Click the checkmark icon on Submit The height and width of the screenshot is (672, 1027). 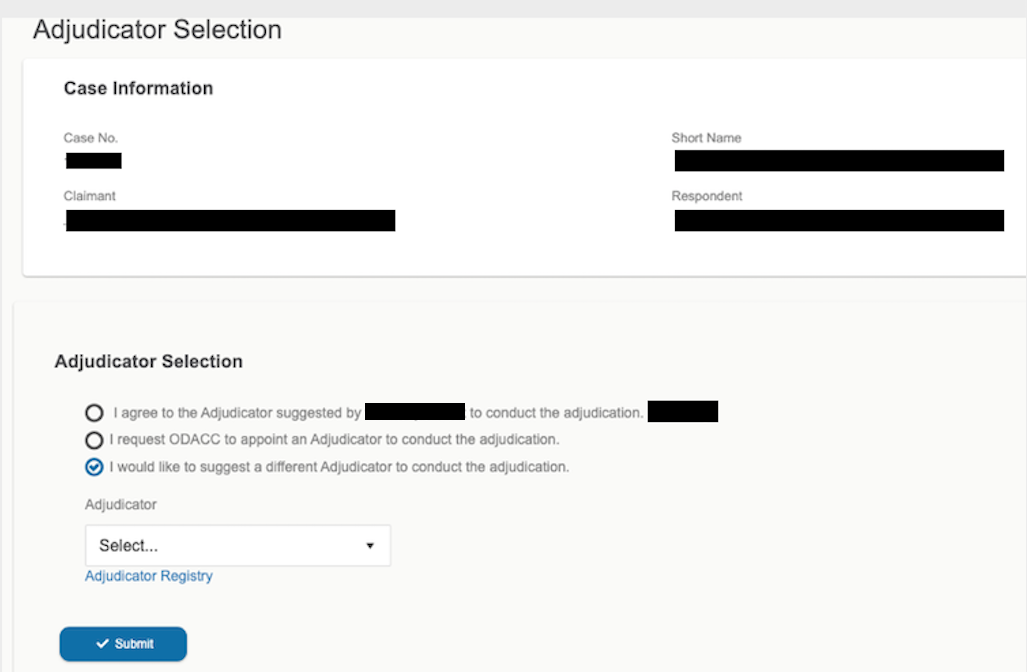(102, 644)
